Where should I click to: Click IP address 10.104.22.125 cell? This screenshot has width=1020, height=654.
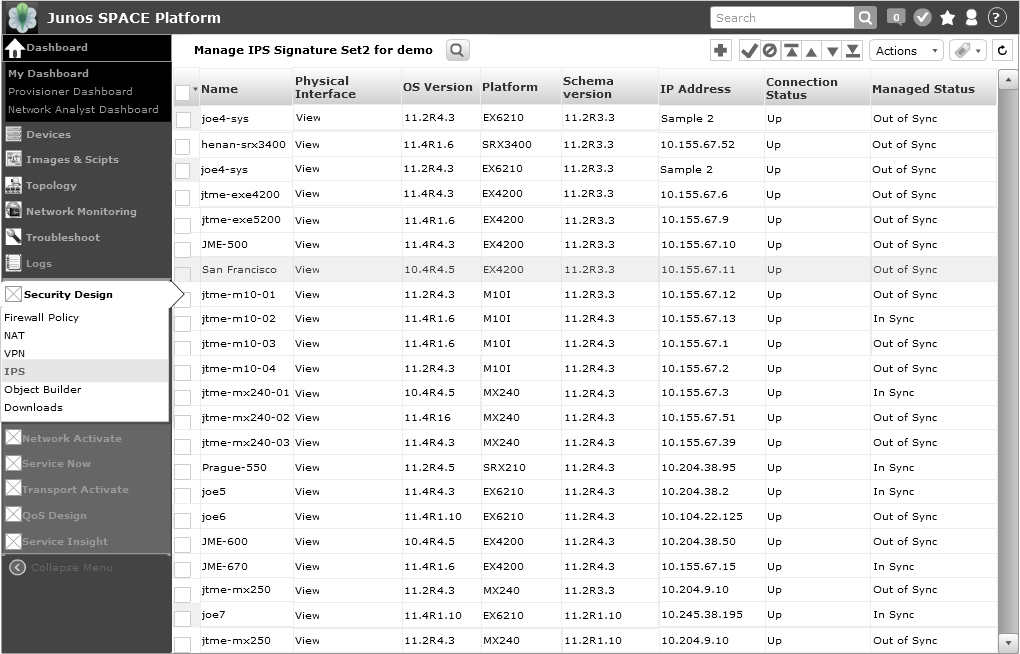pos(702,517)
